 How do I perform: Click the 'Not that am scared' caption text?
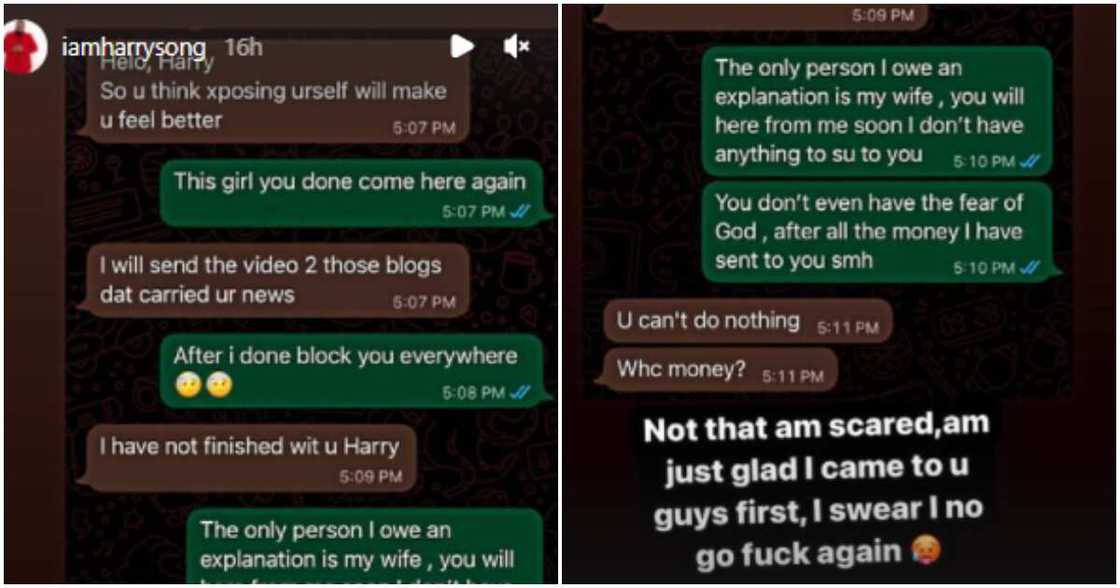coord(816,491)
